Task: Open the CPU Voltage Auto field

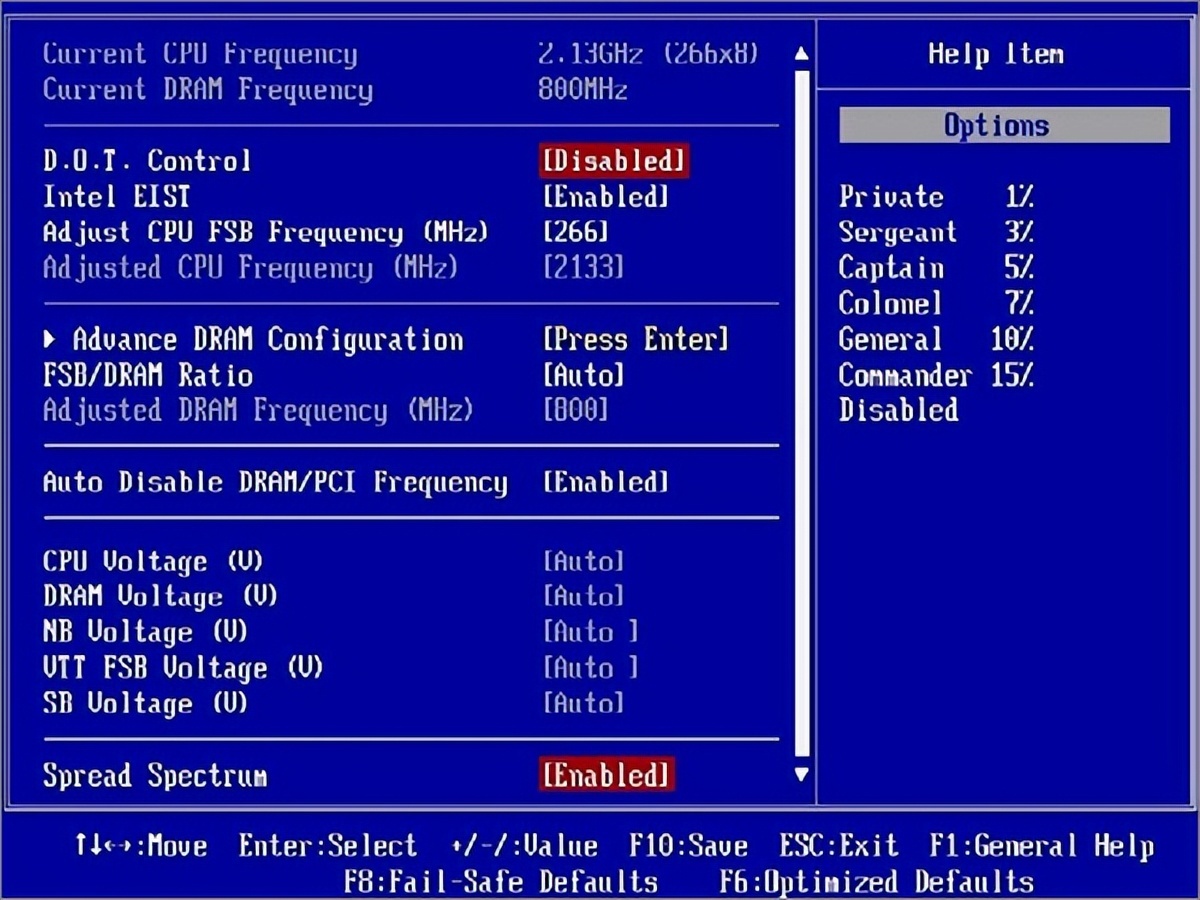Action: 584,561
